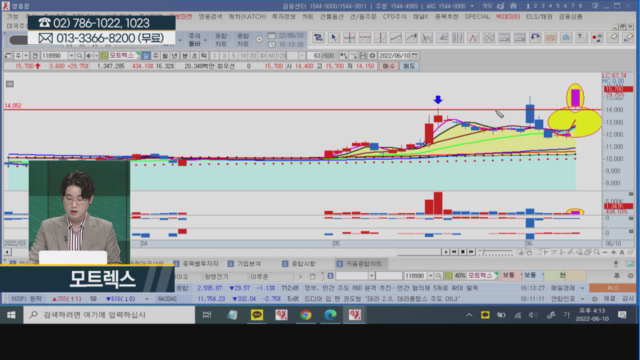Open chart settings gear beside date field
Viewport: 640px width, 360px height.
[372, 56]
